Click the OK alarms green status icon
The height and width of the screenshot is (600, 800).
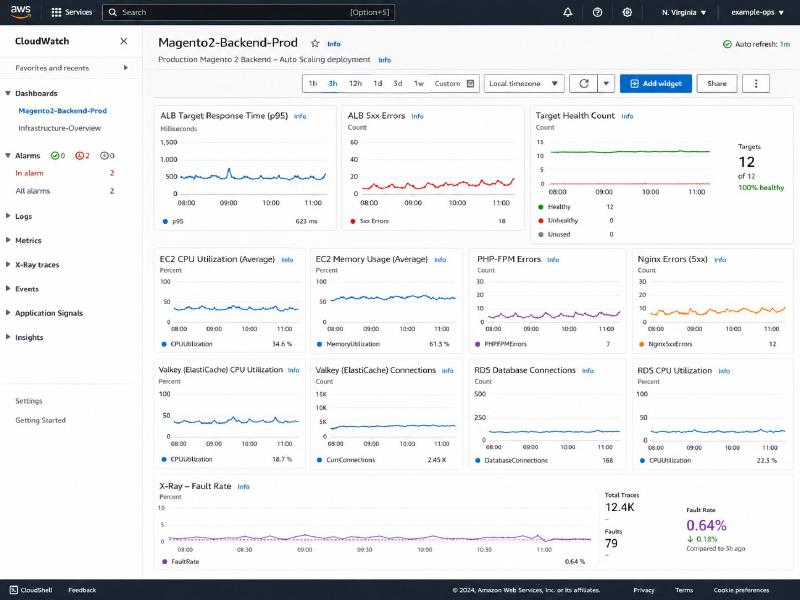[55, 156]
